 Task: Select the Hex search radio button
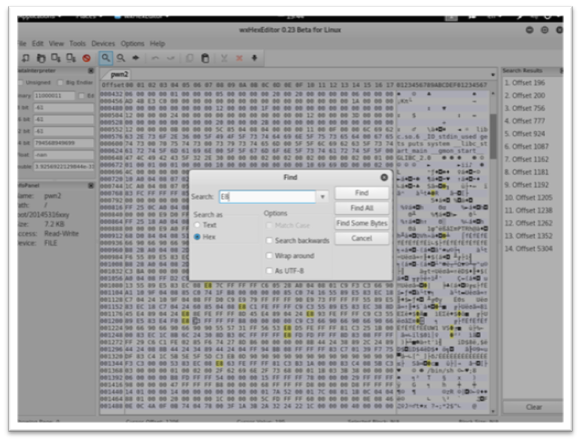pos(197,237)
